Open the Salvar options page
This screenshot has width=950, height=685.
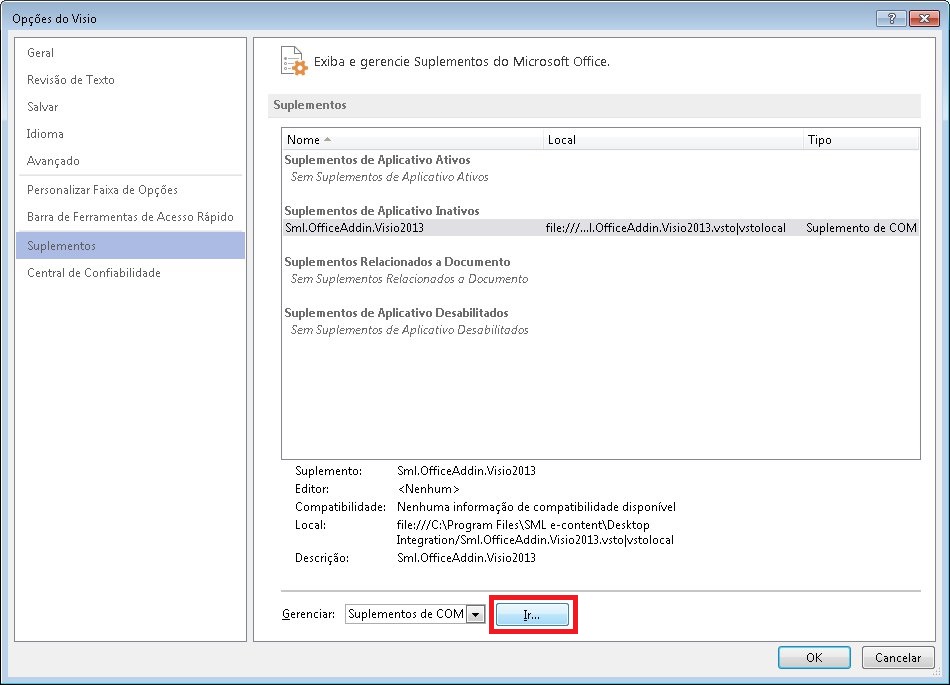42,106
